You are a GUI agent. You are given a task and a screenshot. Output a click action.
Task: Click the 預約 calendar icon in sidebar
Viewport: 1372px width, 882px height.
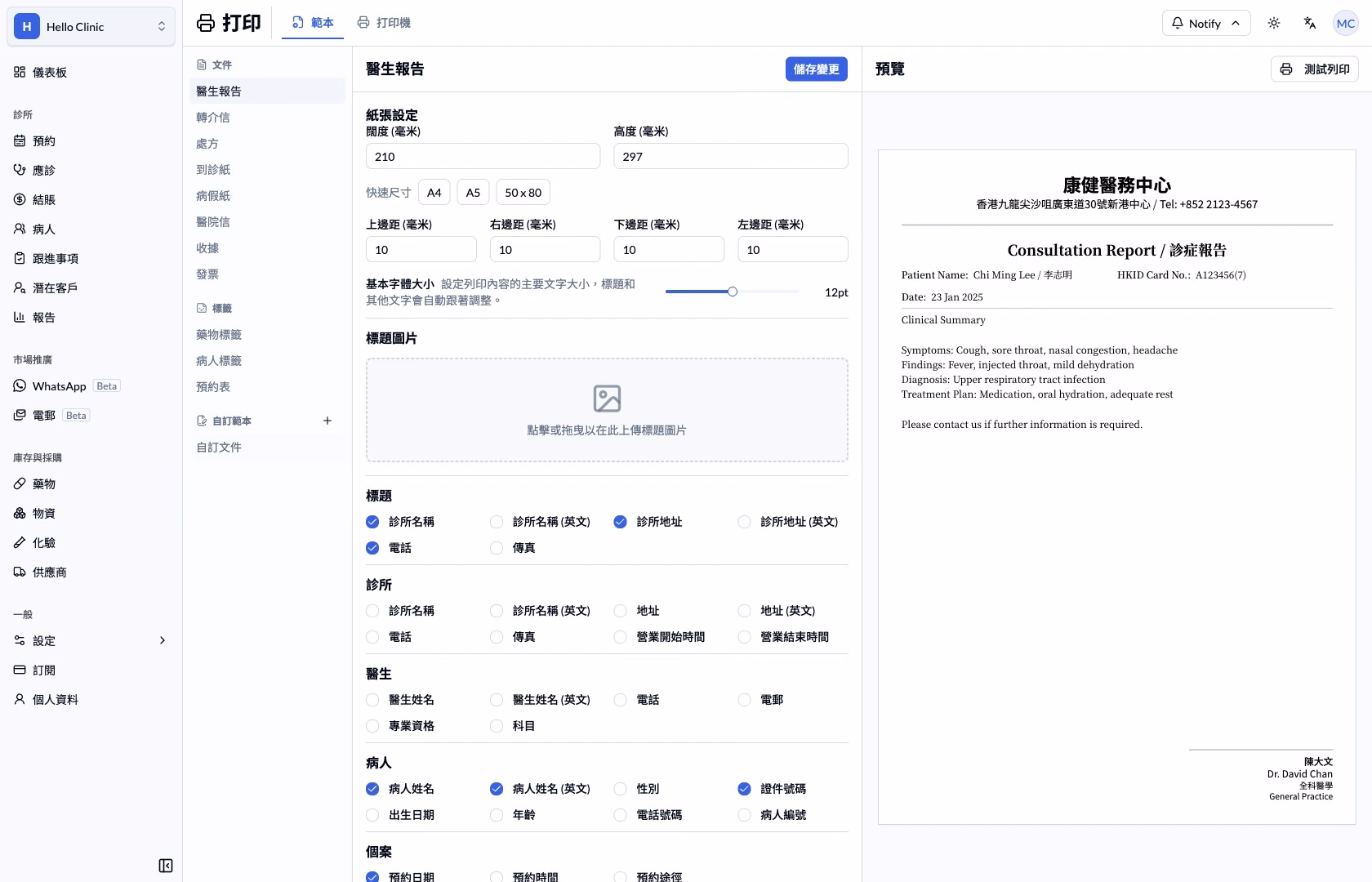20,140
